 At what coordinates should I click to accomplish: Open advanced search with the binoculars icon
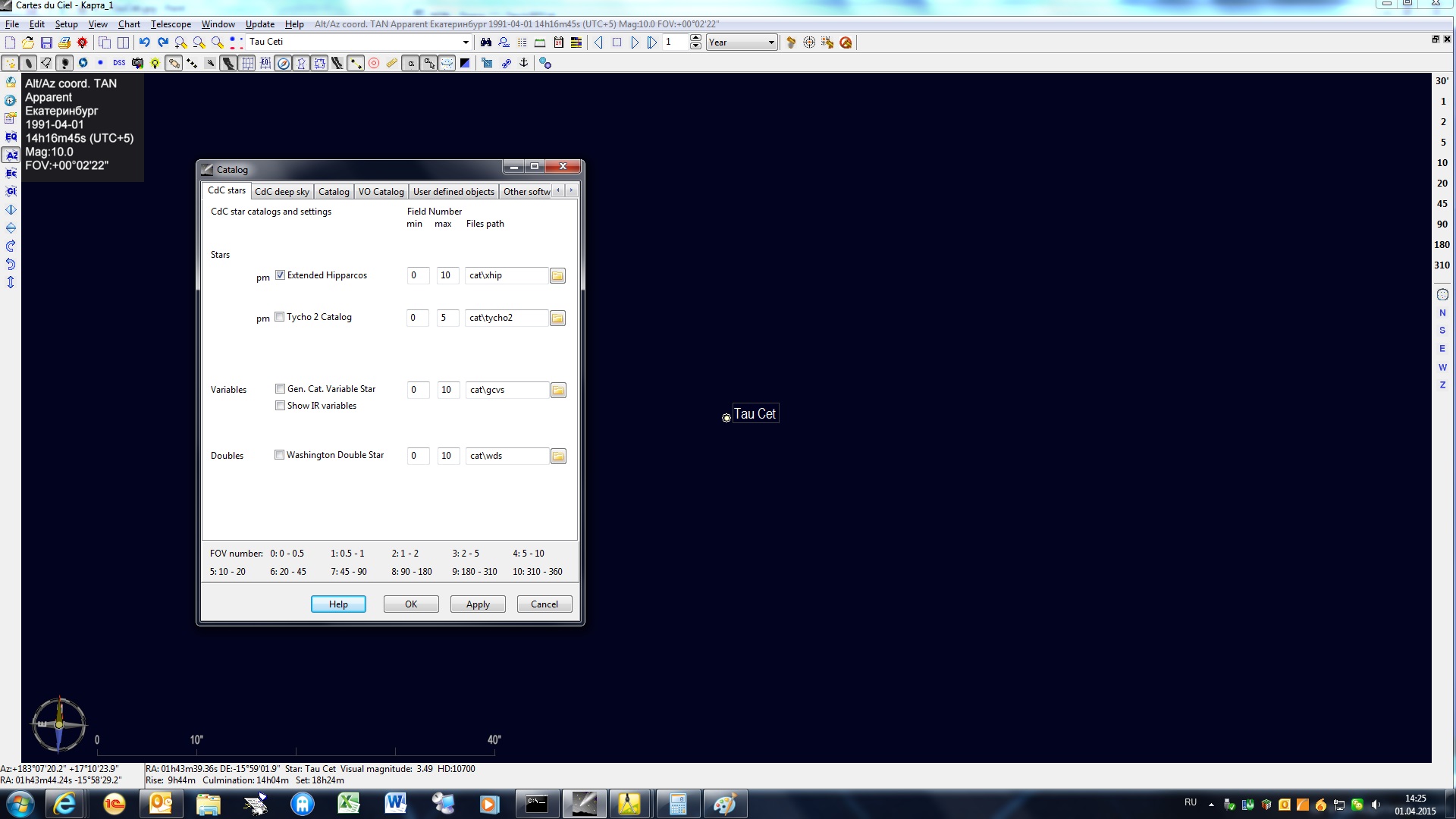click(x=485, y=42)
